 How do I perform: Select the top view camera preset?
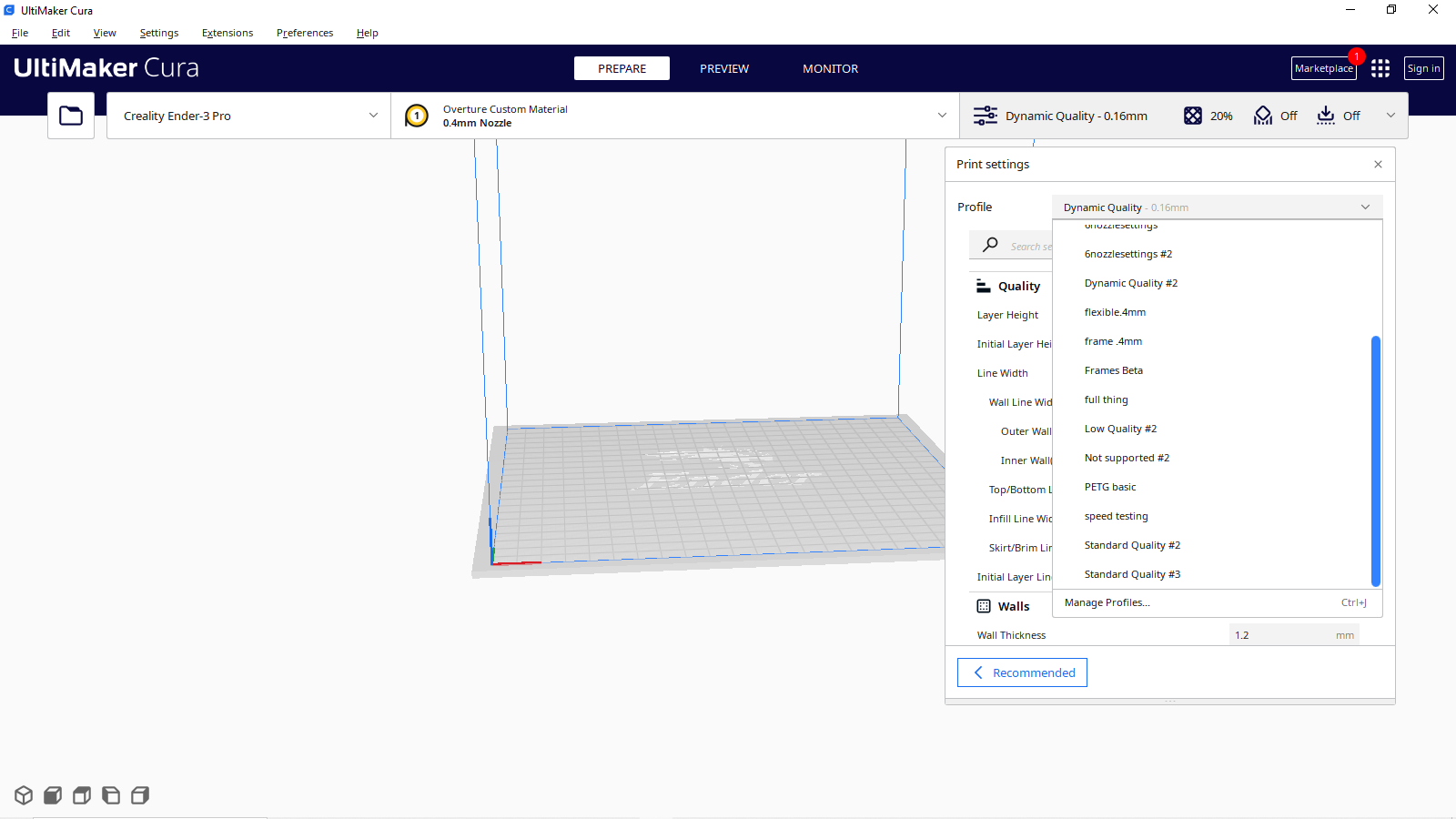click(81, 794)
